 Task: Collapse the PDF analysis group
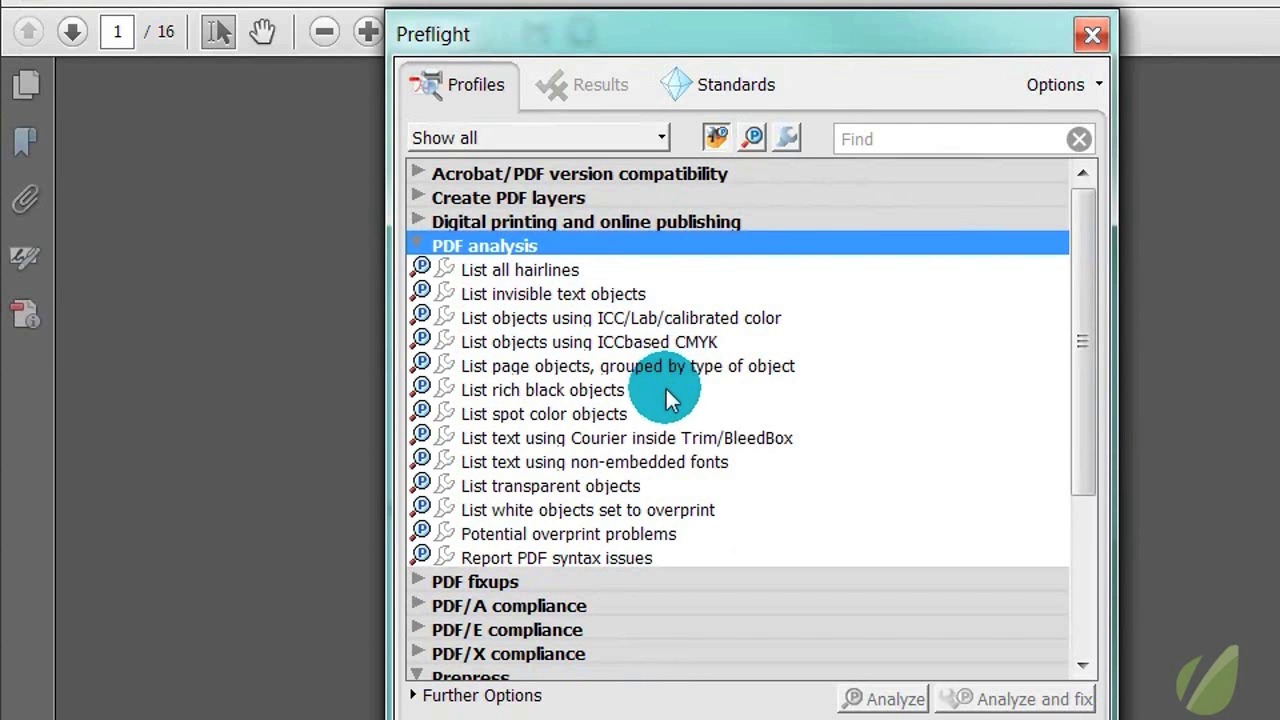(x=418, y=245)
